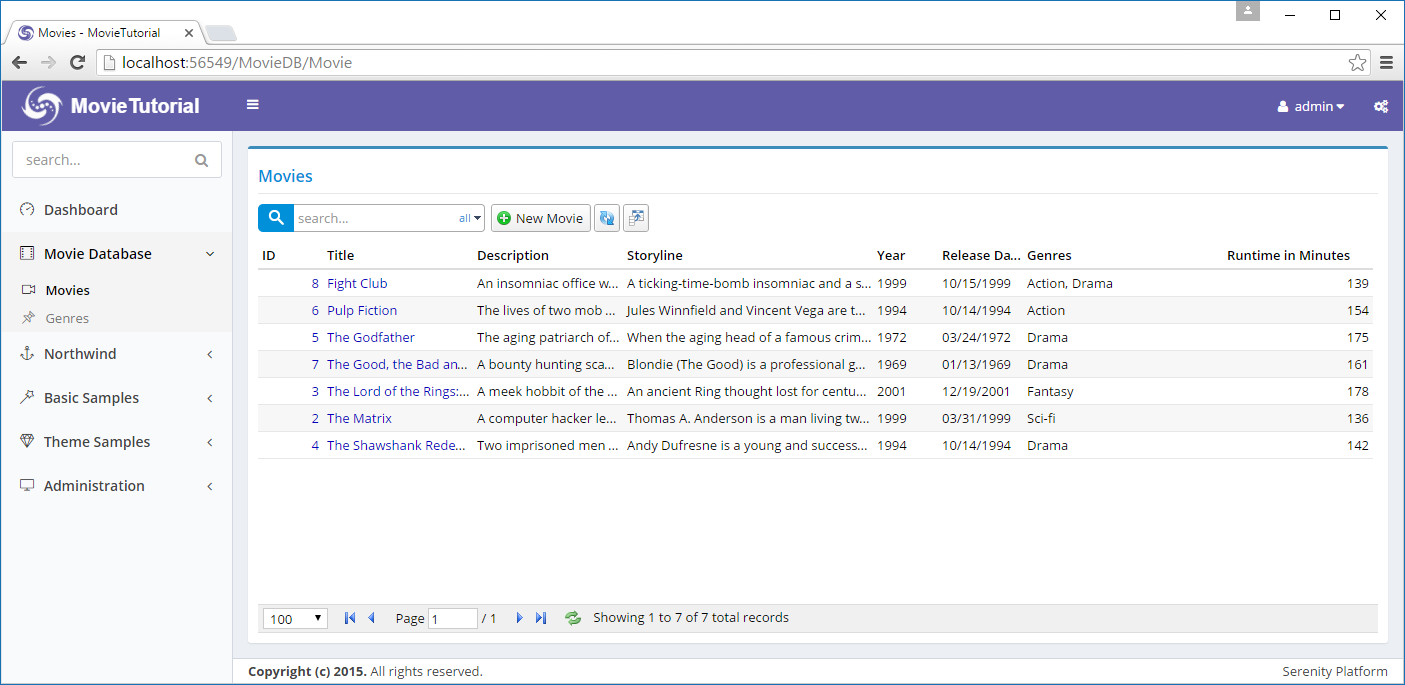Open Genres in the sidebar

pyautogui.click(x=67, y=318)
